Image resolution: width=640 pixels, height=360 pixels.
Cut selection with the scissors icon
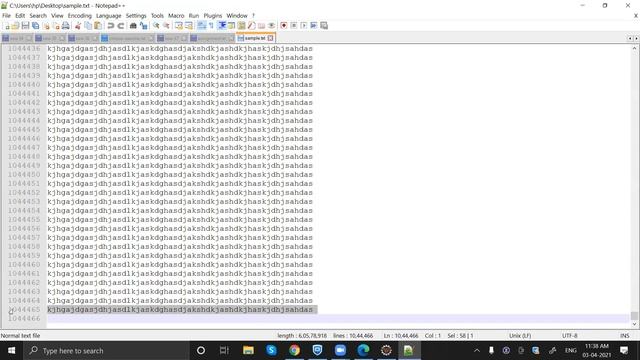coord(78,26)
